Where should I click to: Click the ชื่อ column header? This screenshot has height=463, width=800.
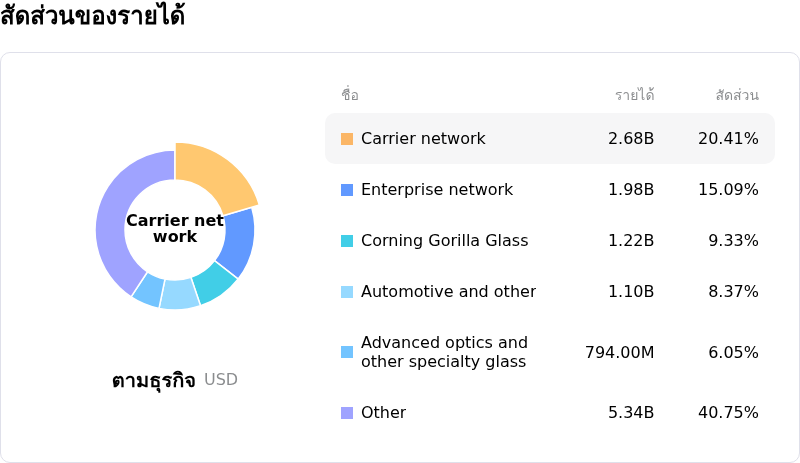349,96
